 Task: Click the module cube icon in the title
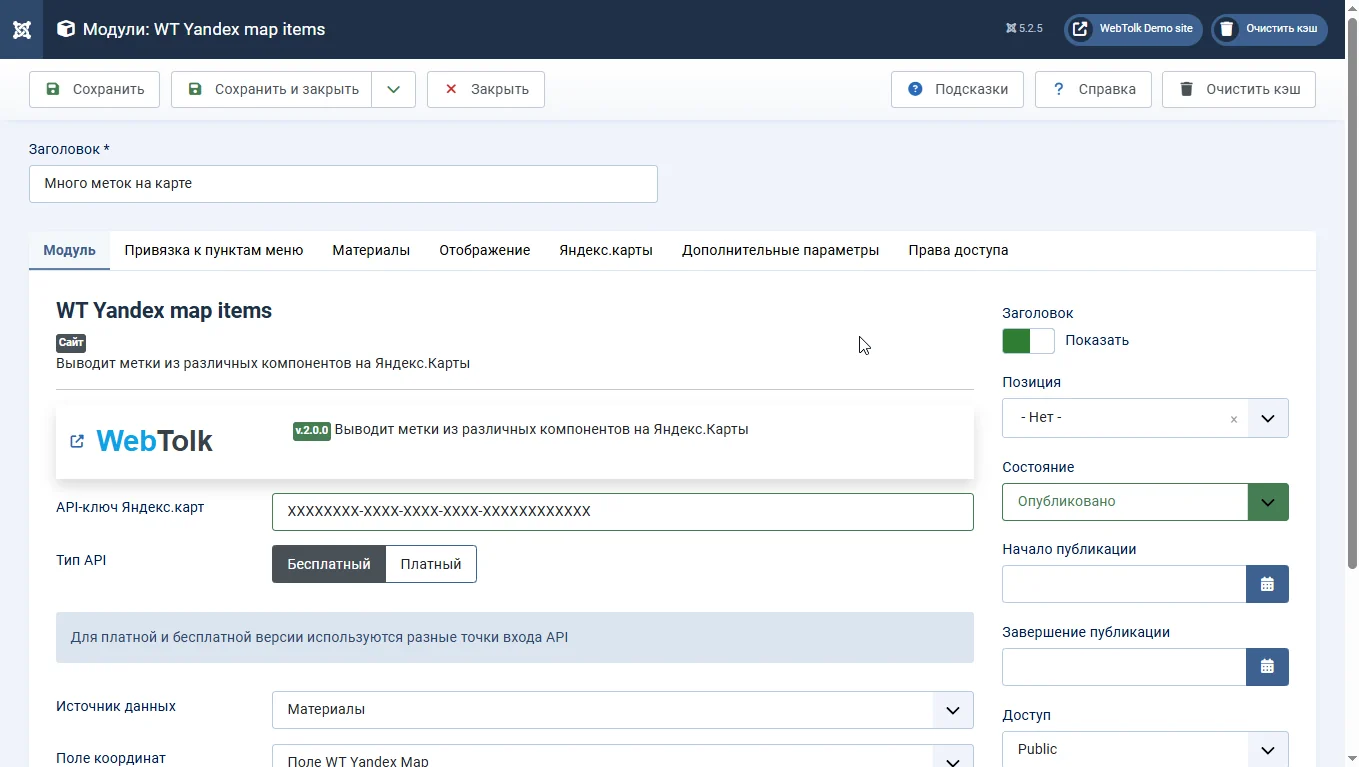point(66,29)
